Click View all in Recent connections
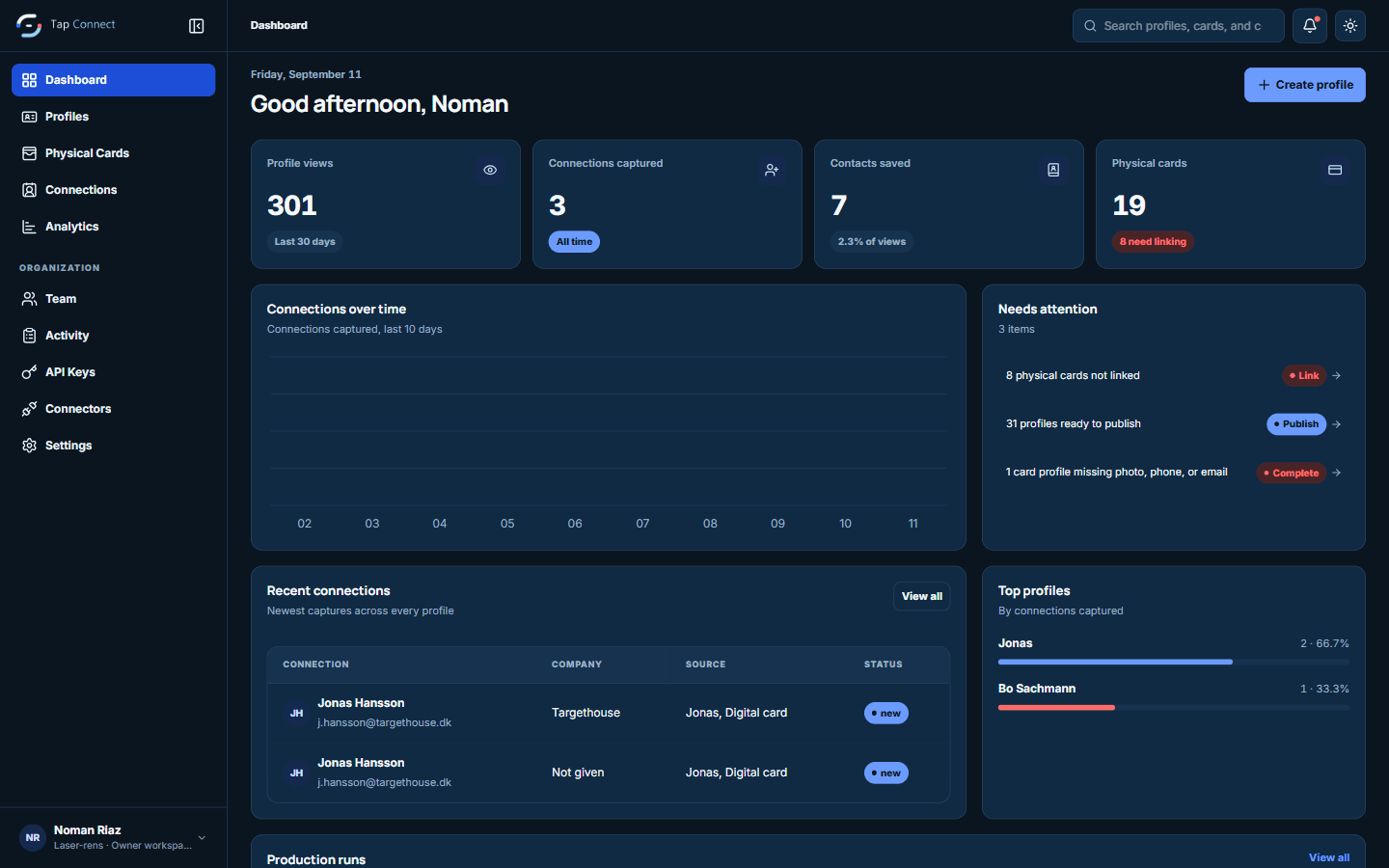This screenshot has height=868, width=1389. point(922,596)
